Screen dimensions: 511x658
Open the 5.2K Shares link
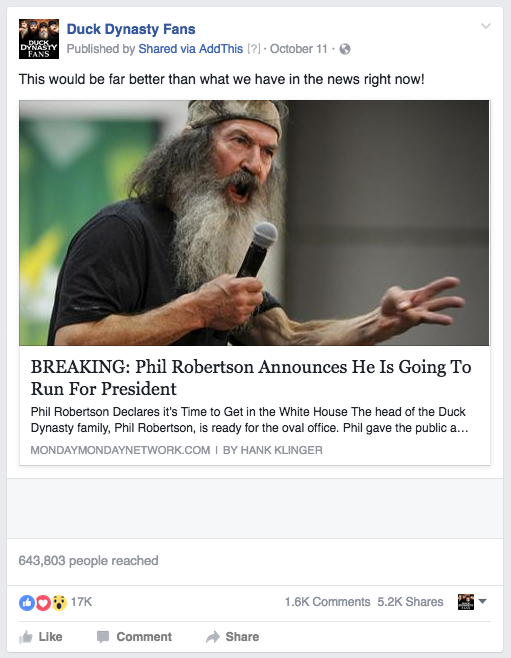click(x=410, y=602)
